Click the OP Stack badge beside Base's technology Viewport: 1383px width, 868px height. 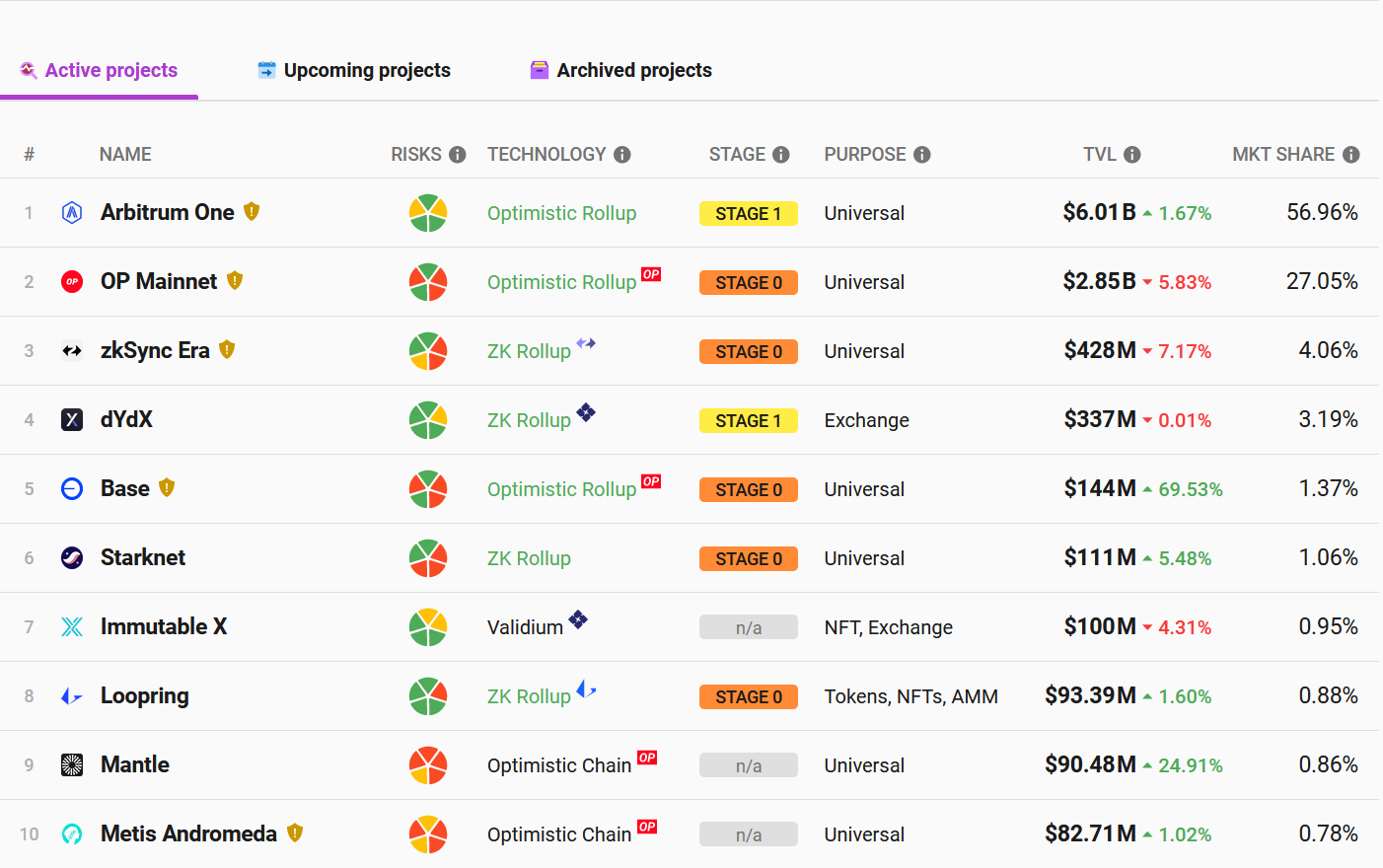[651, 481]
